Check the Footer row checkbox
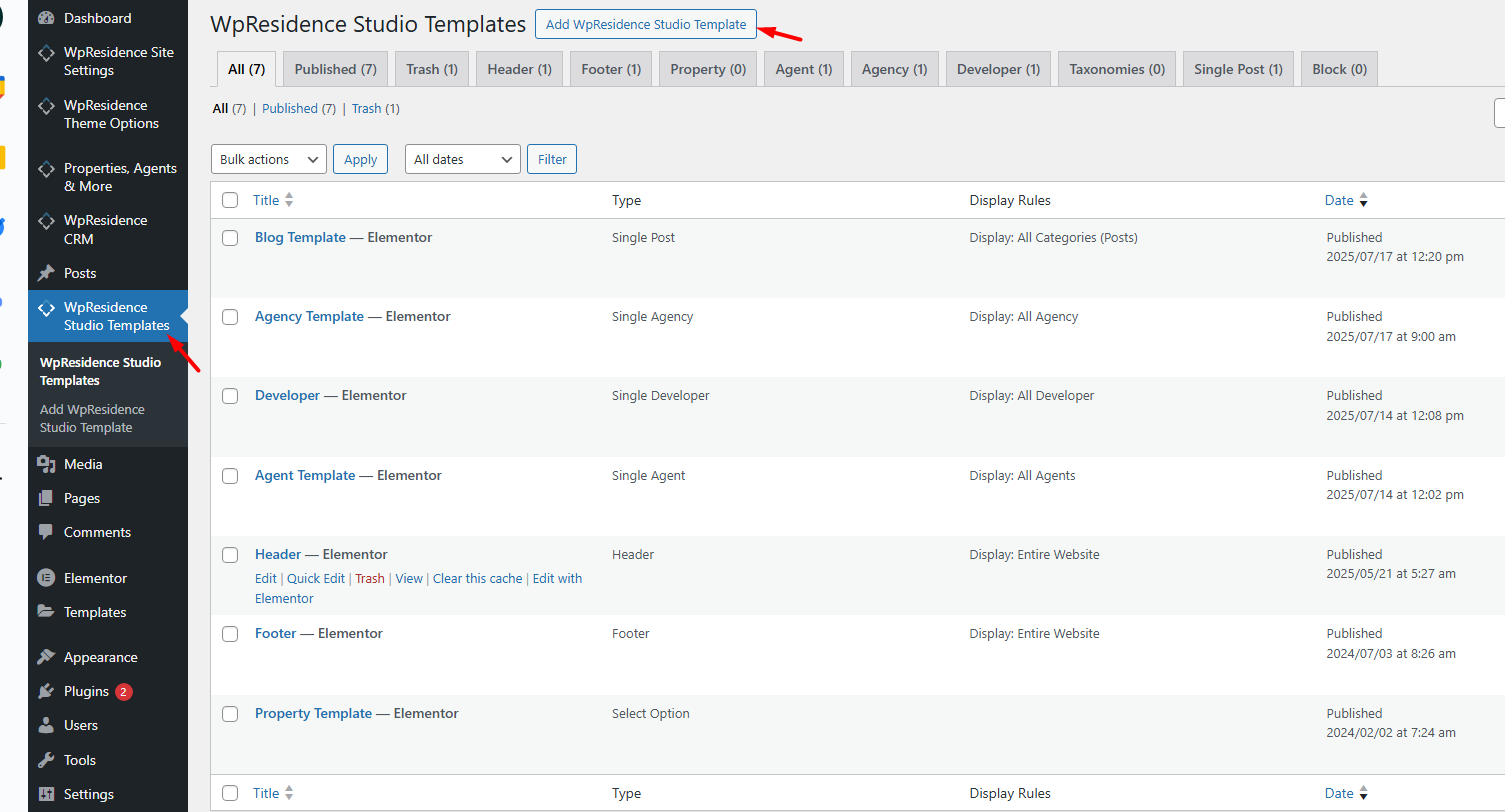The height and width of the screenshot is (812, 1505). (x=230, y=634)
